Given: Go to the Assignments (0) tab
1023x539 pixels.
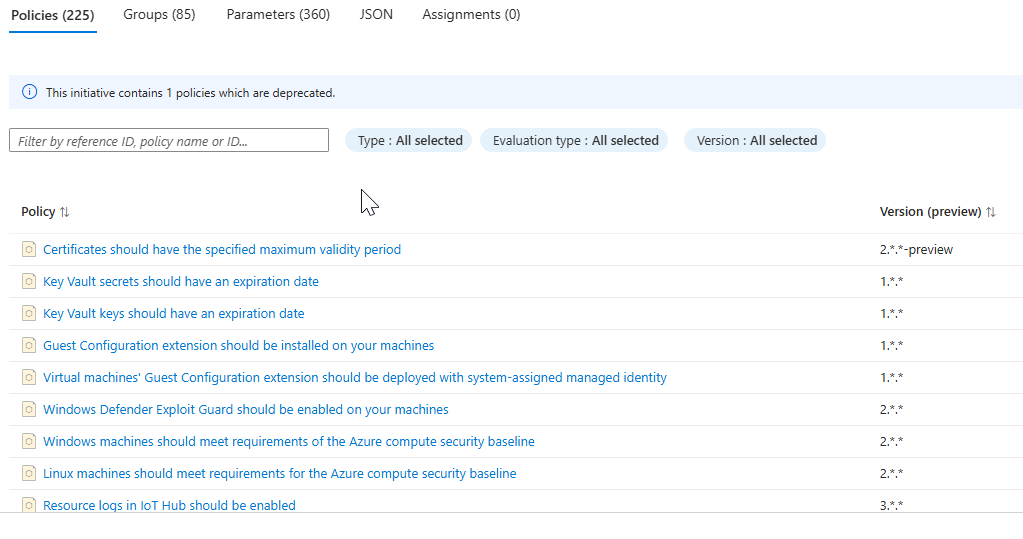Looking at the screenshot, I should tap(471, 15).
